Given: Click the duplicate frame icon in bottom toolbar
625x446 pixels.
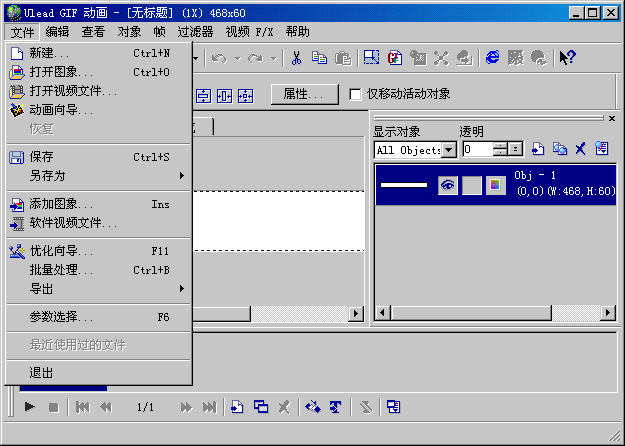Looking at the screenshot, I should (261, 407).
